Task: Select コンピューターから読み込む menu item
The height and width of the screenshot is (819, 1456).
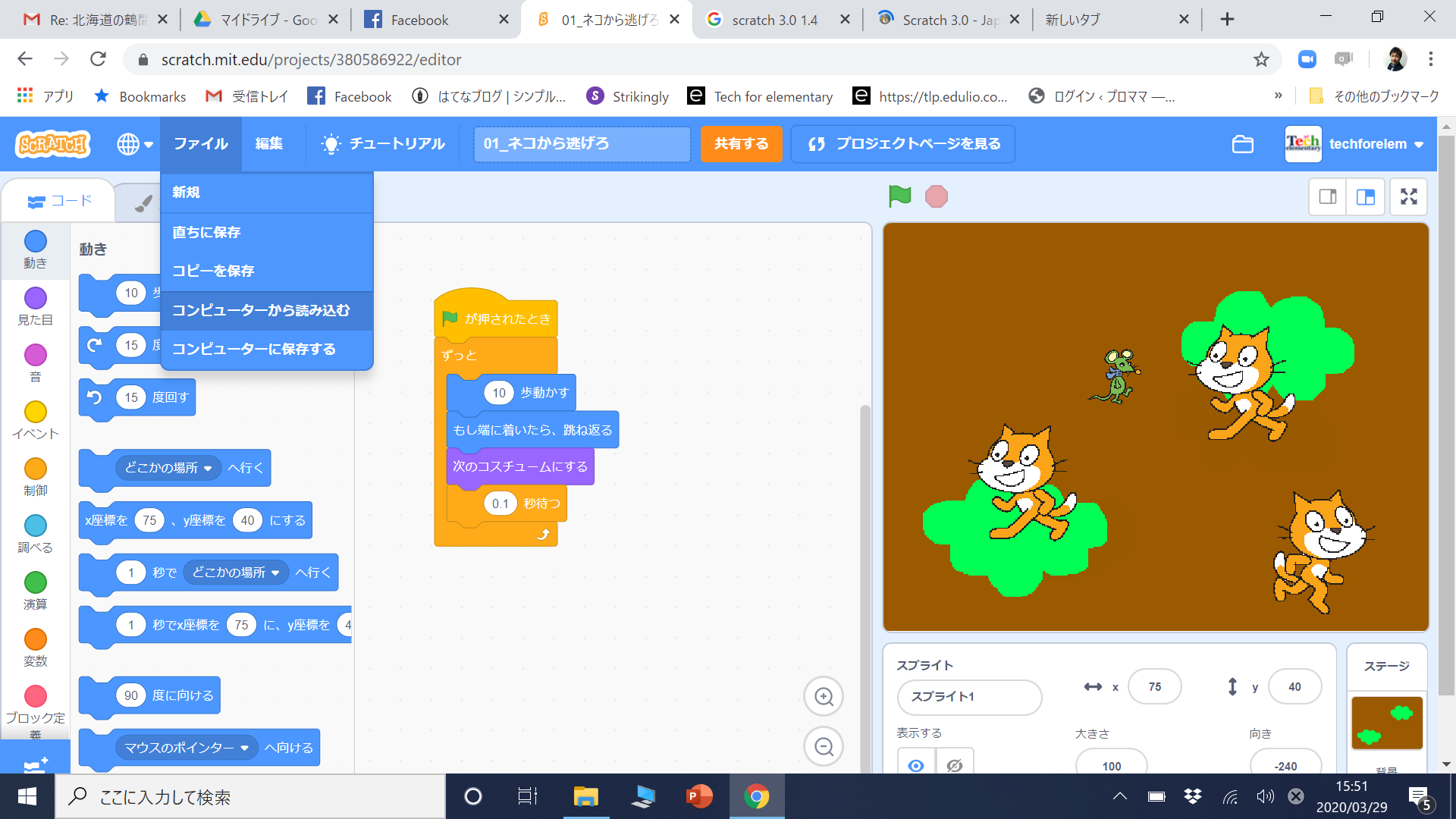Action: (260, 310)
